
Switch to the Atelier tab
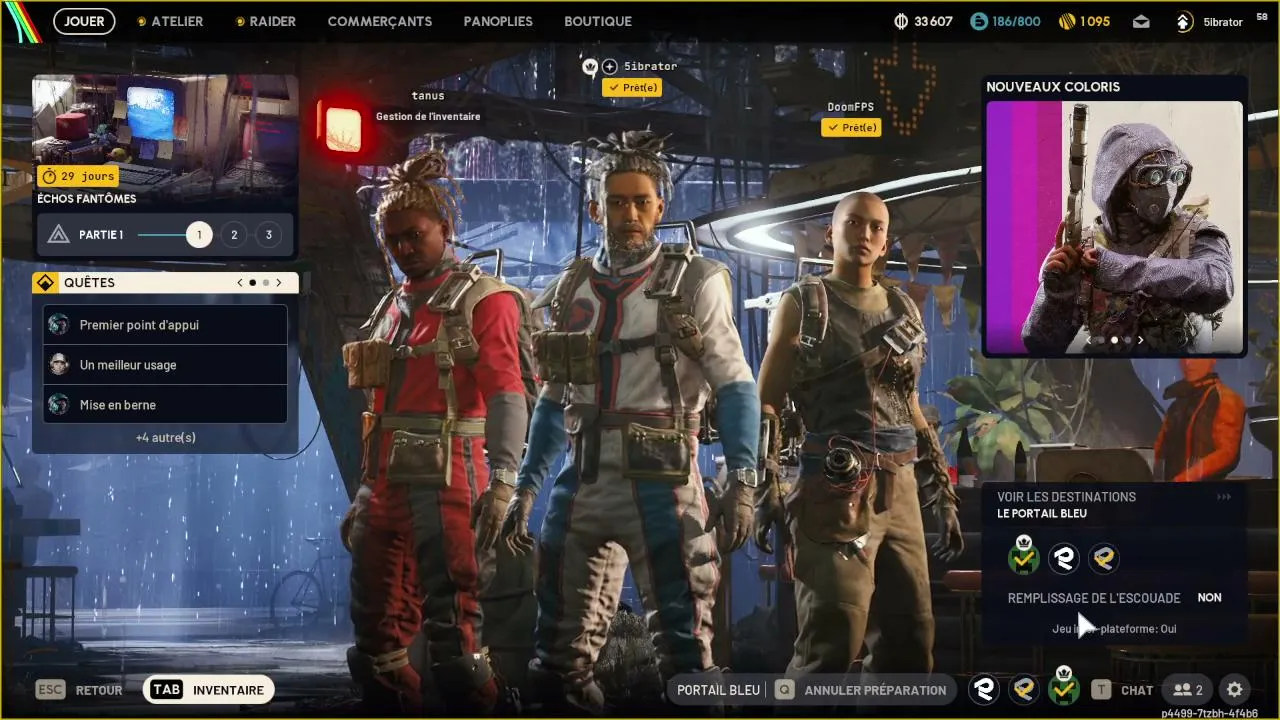coord(170,21)
